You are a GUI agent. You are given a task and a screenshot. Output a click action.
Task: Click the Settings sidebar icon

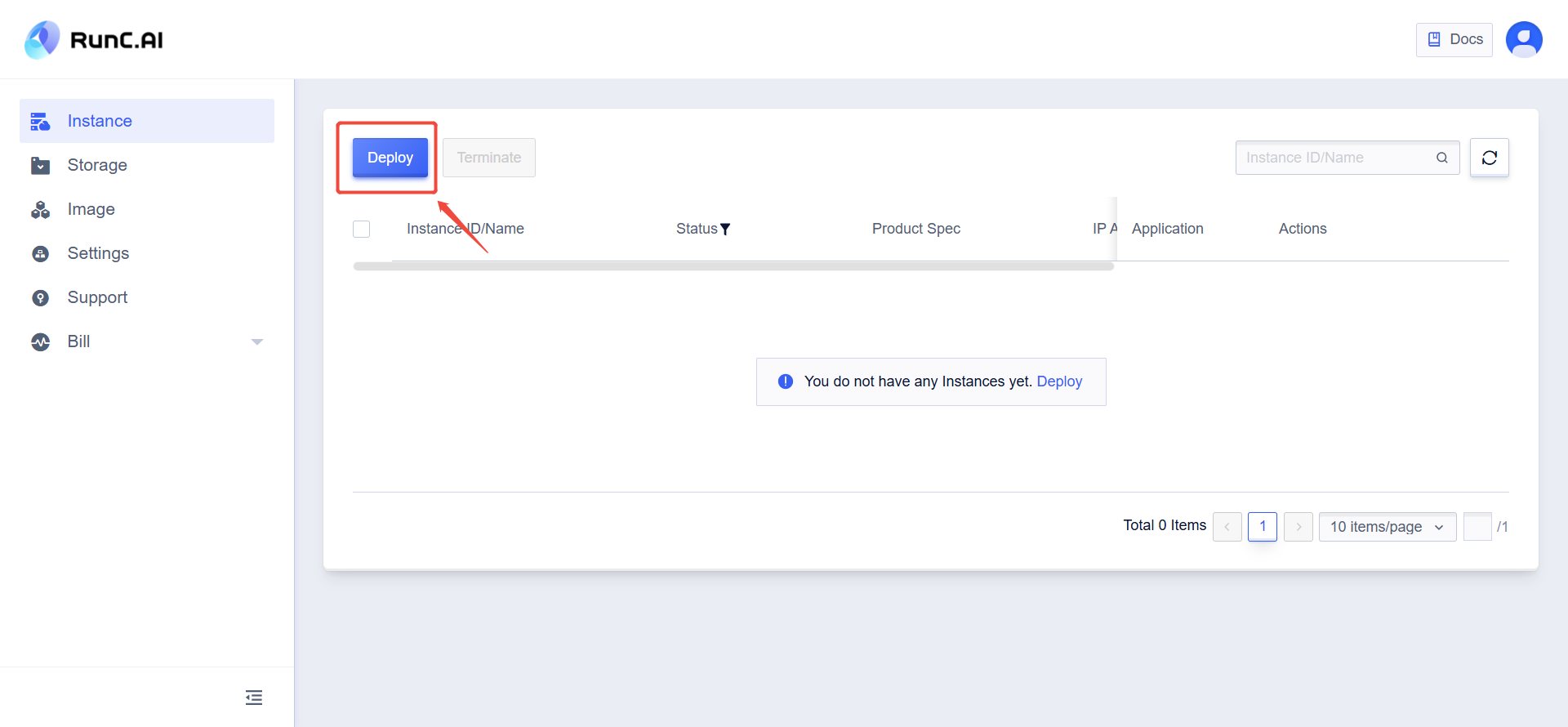point(40,254)
